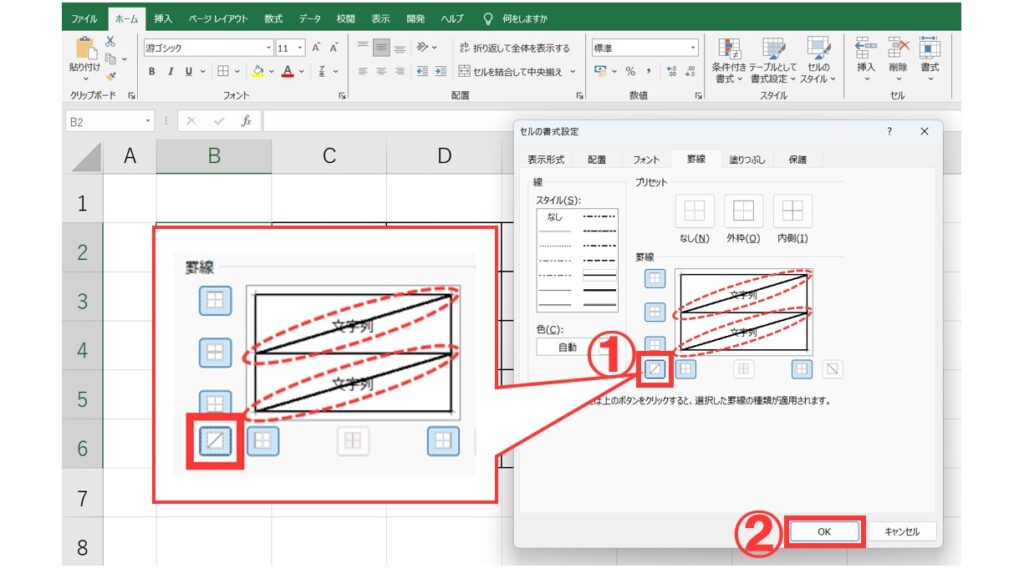Image resolution: width=1024 pixels, height=569 pixels.
Task: Open the 色(C) 自動 color dropdown
Action: tap(568, 347)
